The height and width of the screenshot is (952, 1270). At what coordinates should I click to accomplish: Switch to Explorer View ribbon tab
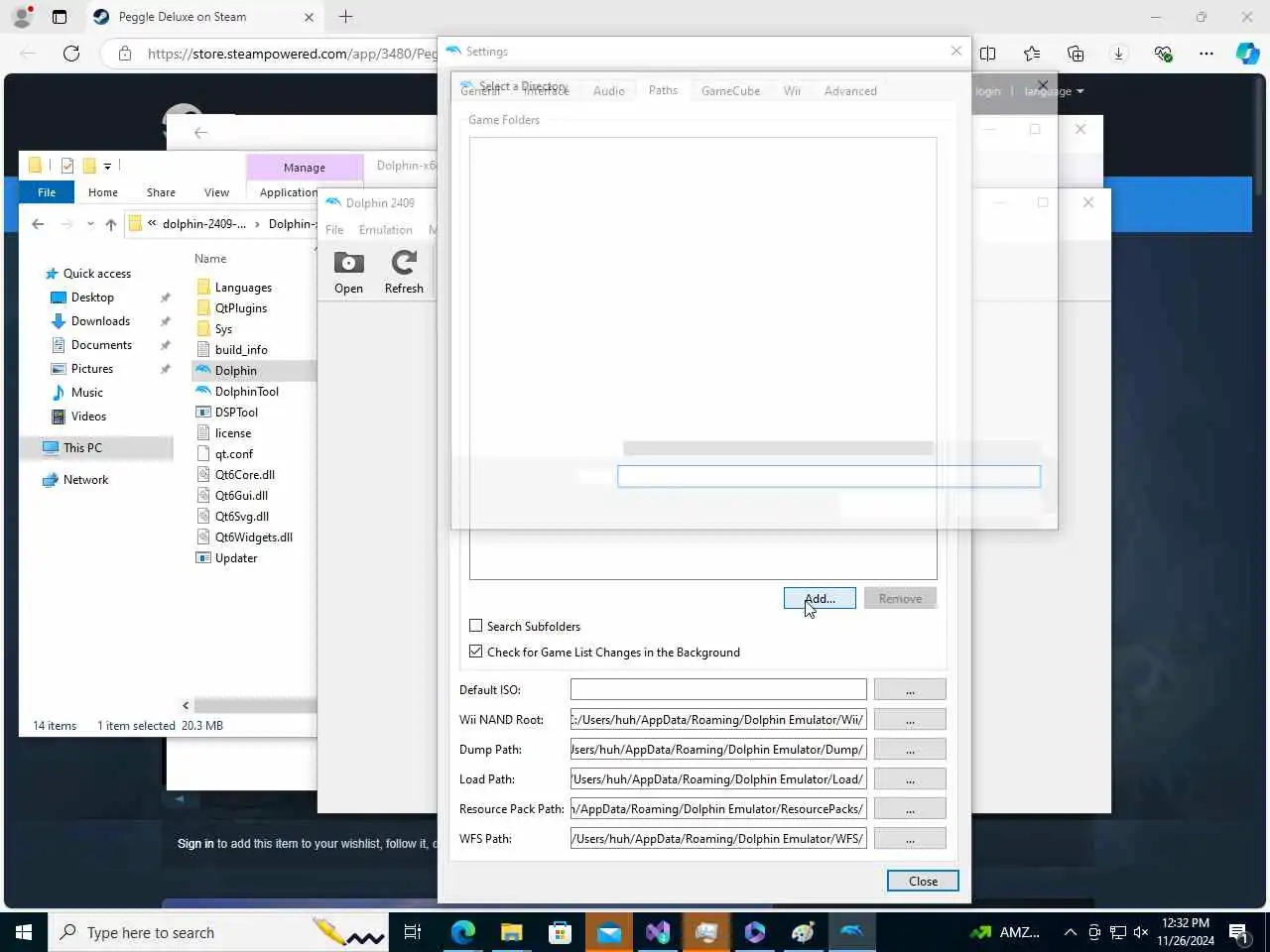pos(216,192)
